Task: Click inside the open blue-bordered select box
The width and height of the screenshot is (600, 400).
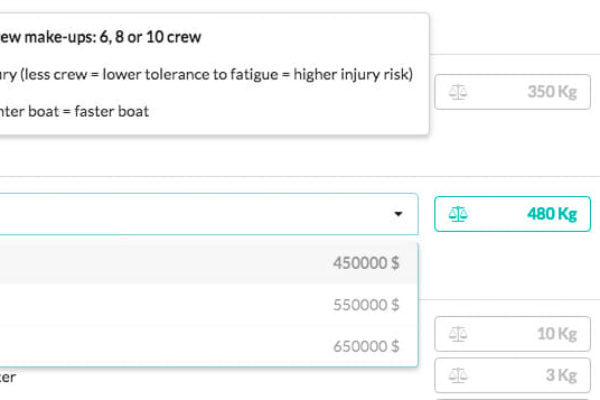Action: click(x=209, y=214)
